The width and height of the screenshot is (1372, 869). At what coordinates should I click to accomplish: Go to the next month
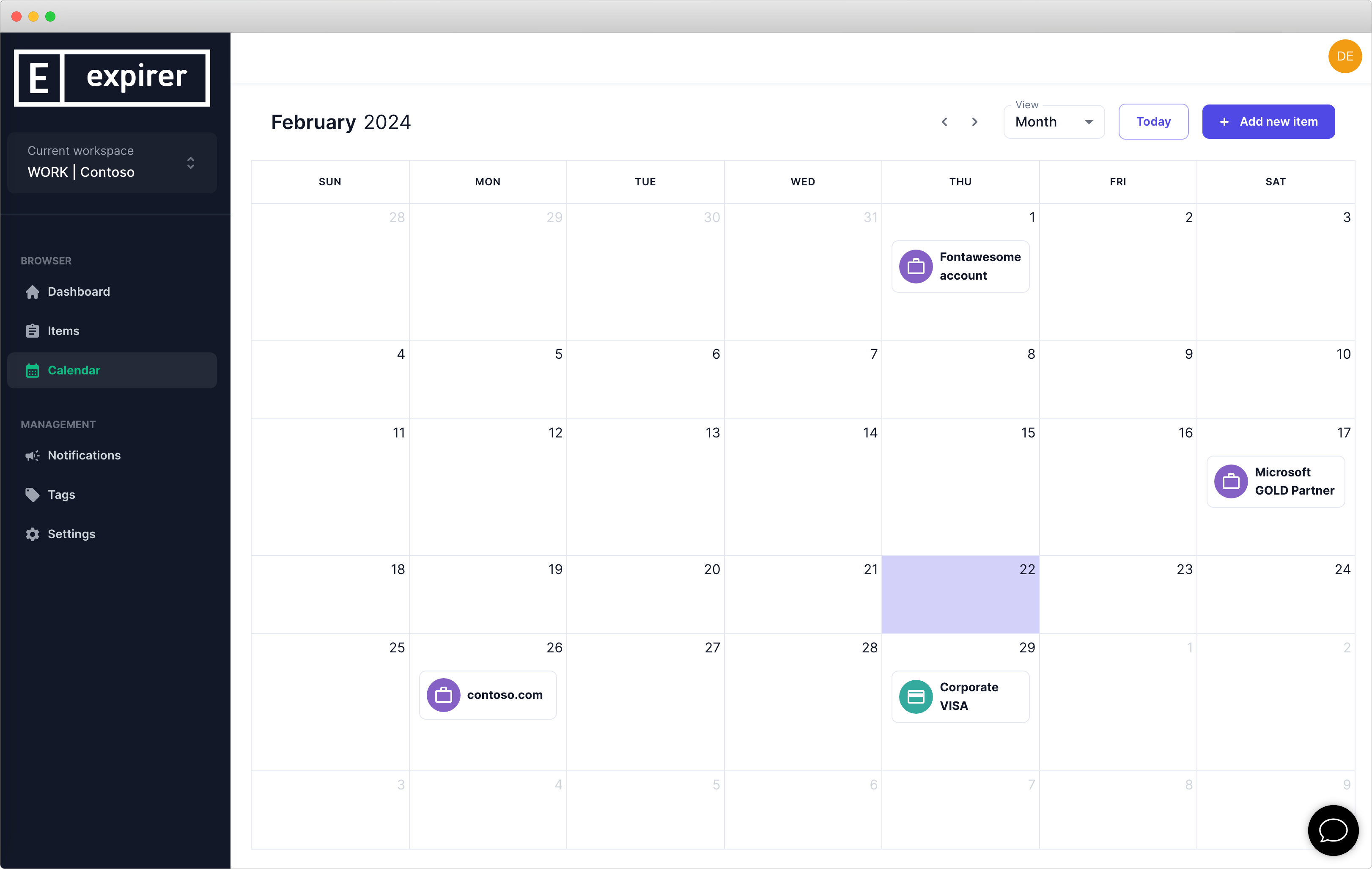click(x=974, y=122)
